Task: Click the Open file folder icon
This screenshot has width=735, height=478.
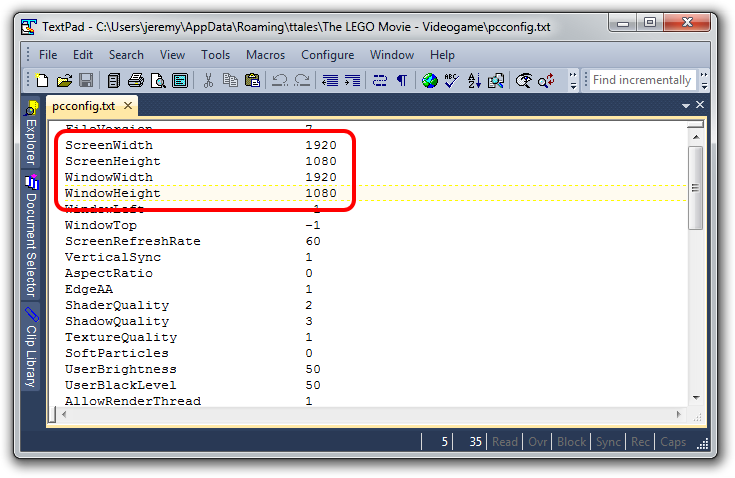Action: (64, 81)
